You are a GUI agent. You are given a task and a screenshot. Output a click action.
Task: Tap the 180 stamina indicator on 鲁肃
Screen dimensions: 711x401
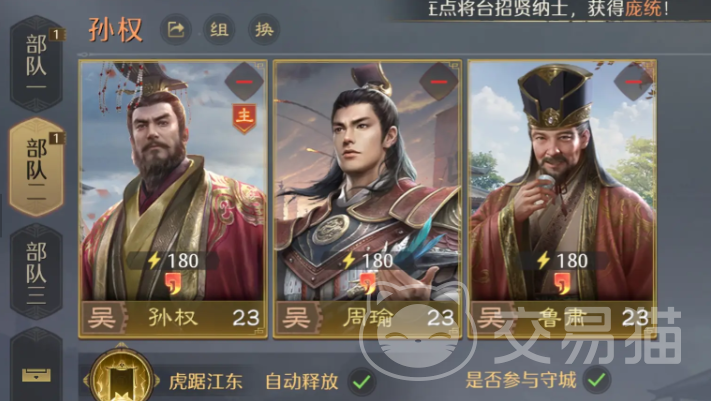point(562,260)
